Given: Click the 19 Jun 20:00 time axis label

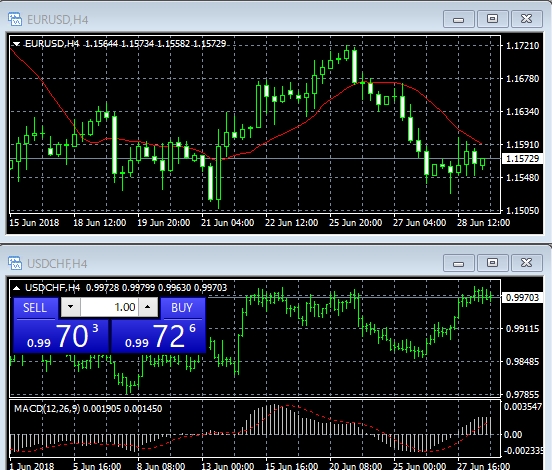Looking at the screenshot, I should click(x=164, y=223).
